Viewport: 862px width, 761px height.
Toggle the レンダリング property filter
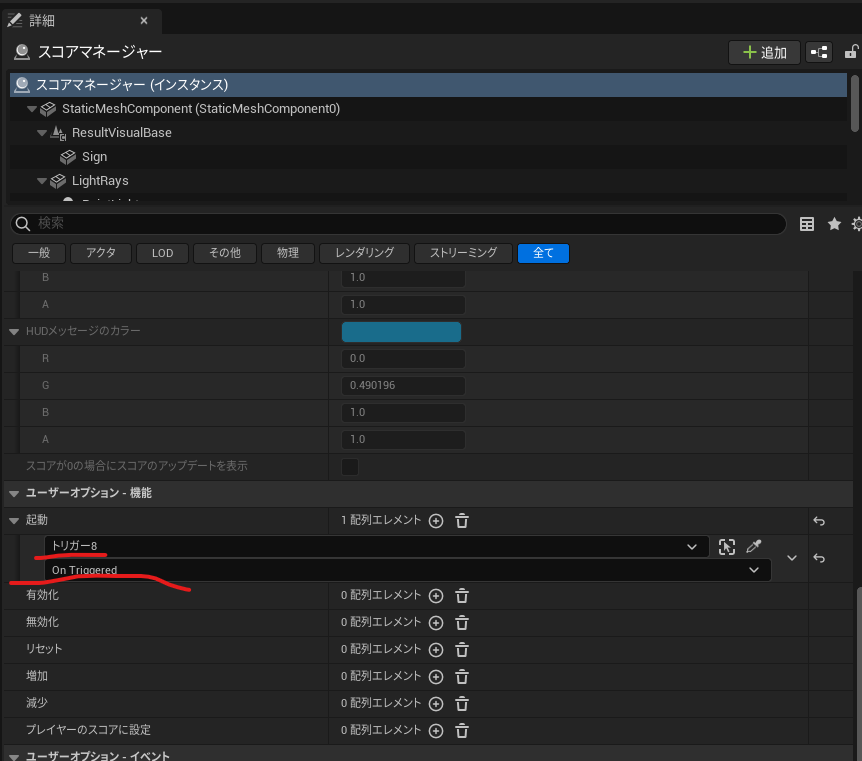point(363,253)
